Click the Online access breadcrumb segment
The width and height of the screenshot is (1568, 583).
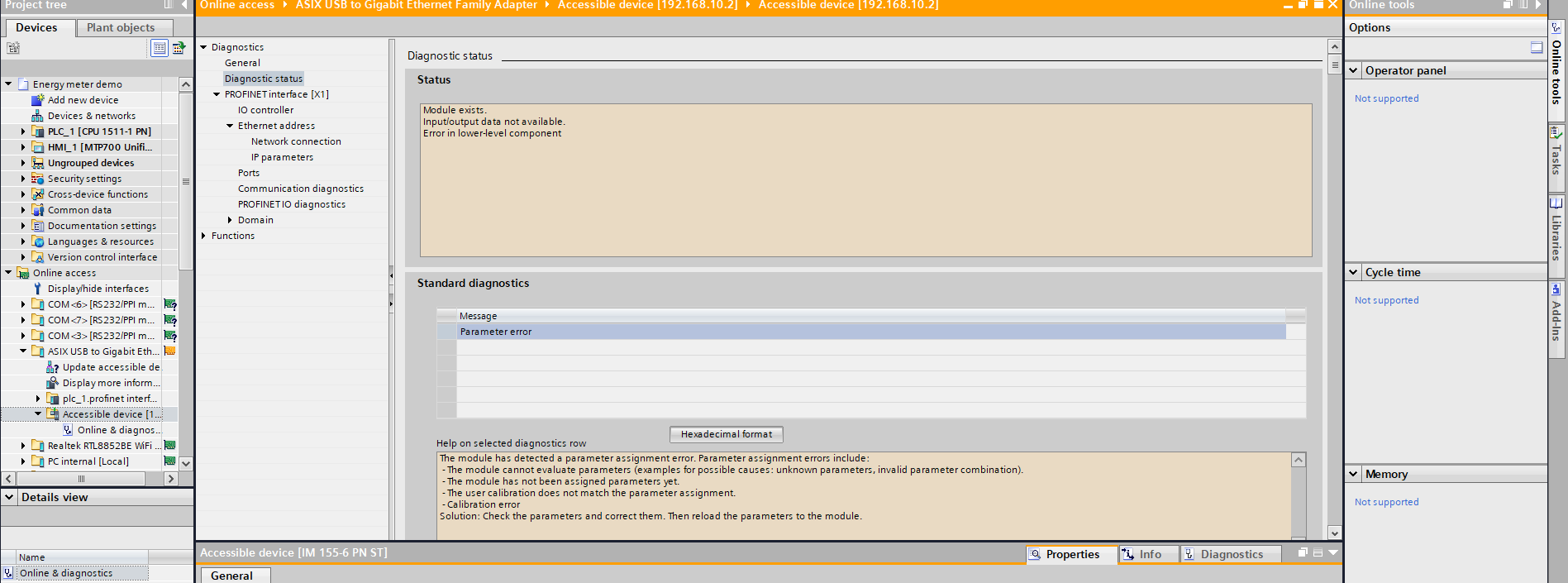(x=237, y=5)
